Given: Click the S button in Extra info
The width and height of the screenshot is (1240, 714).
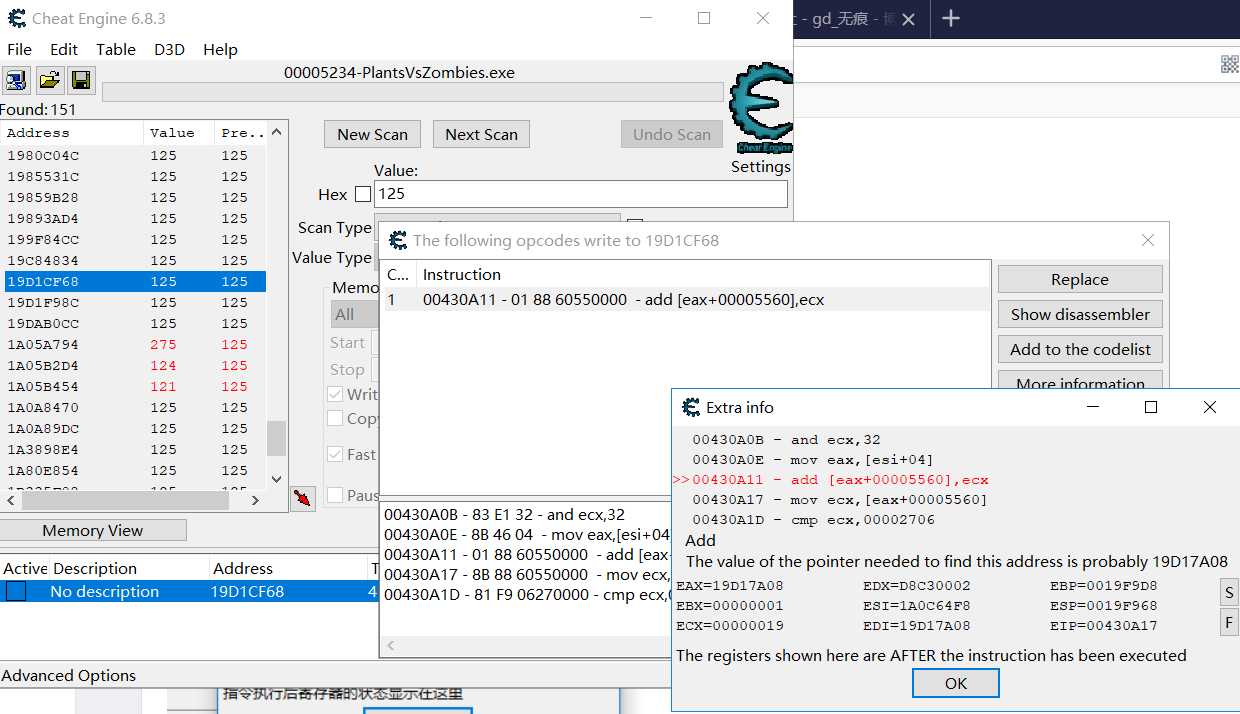Looking at the screenshot, I should [x=1229, y=593].
